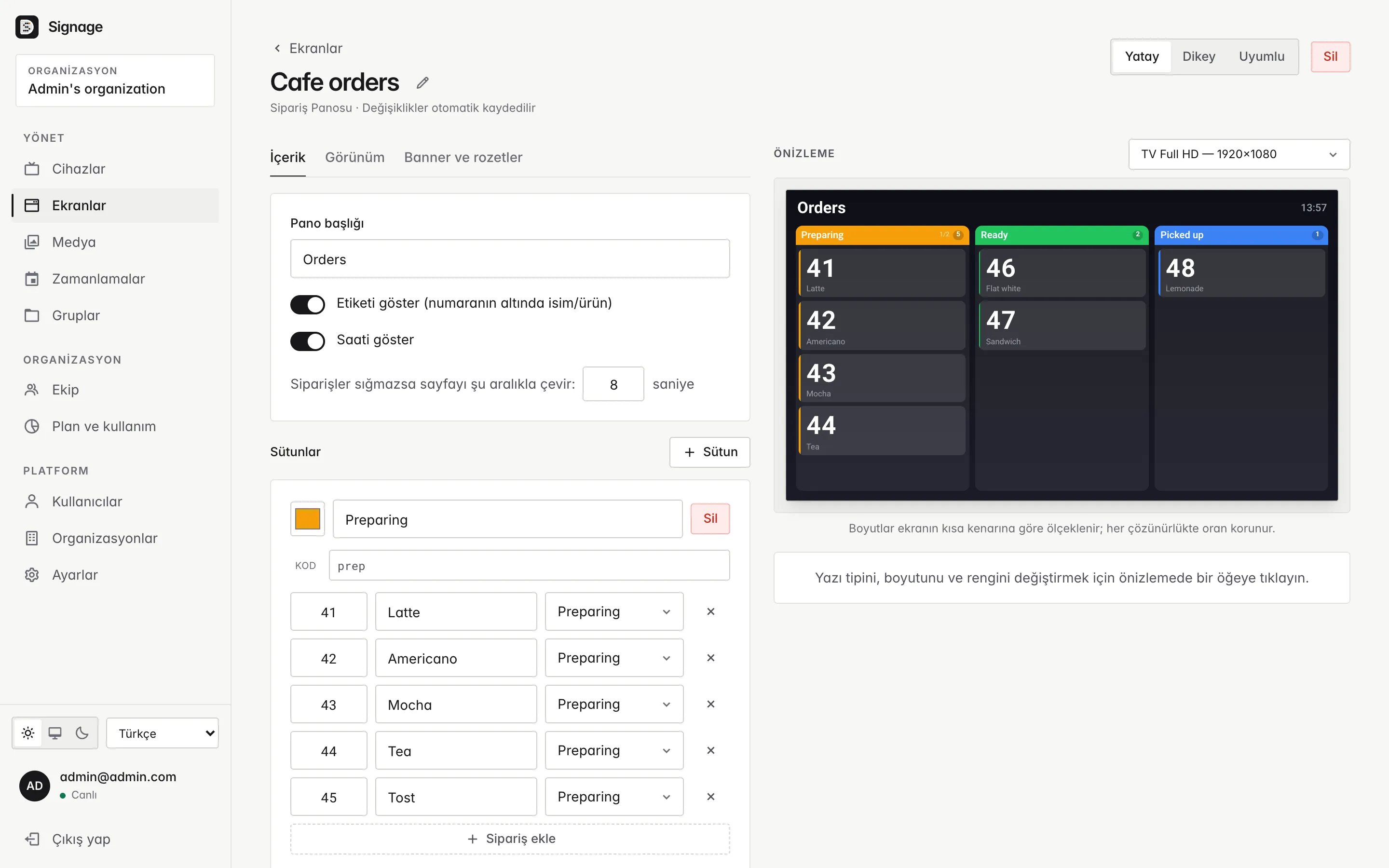Toggle the Saati göster switch
This screenshot has width=1389, height=868.
point(308,341)
